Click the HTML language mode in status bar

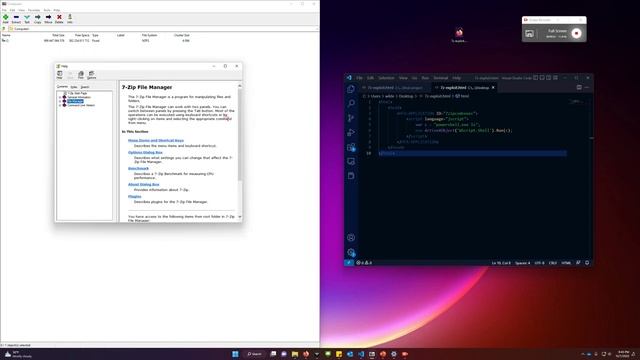566,263
